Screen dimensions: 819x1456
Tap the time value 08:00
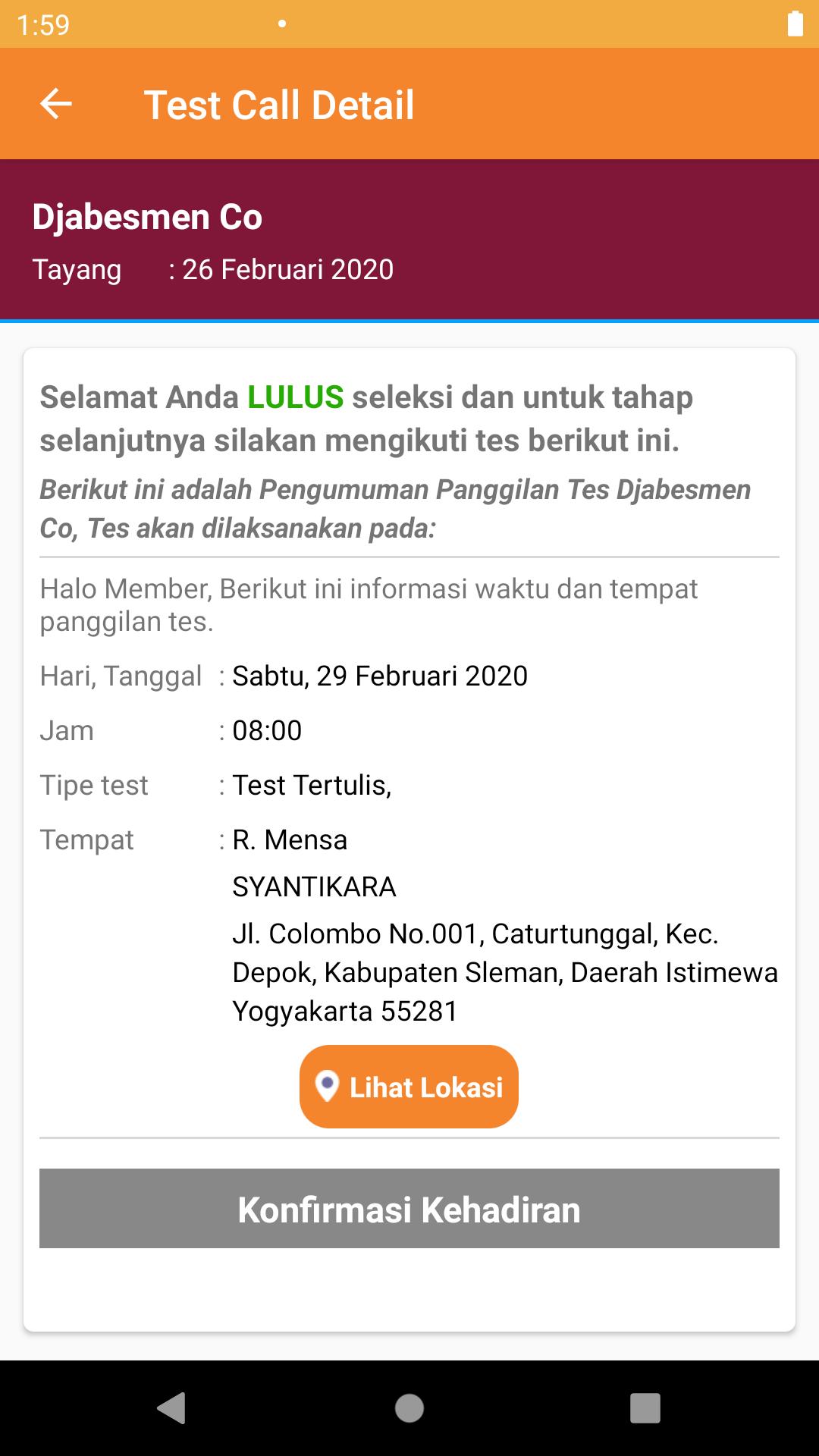pos(267,730)
